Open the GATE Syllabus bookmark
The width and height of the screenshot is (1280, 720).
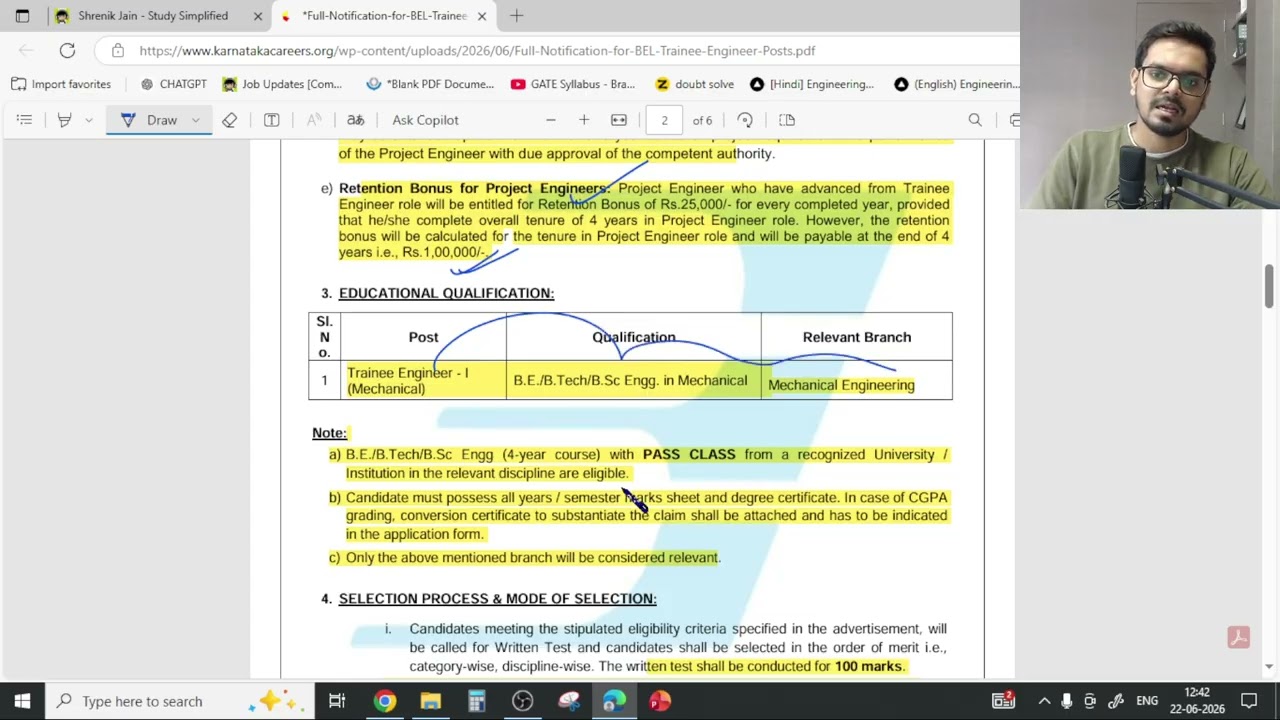coord(573,84)
